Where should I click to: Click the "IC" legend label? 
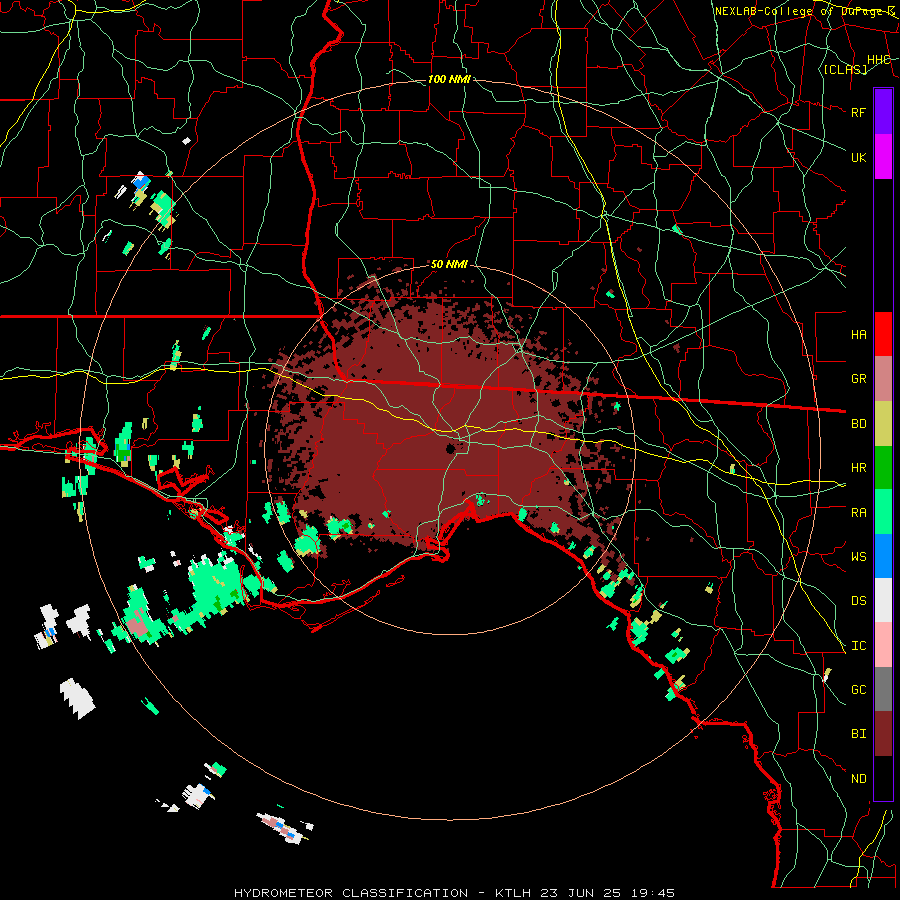pyautogui.click(x=858, y=646)
